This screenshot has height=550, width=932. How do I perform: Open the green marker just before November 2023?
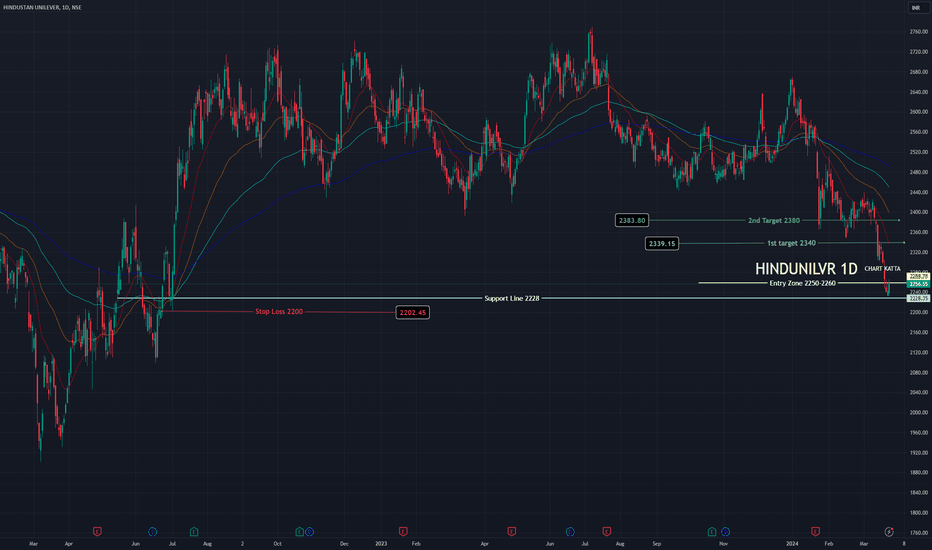(712, 532)
